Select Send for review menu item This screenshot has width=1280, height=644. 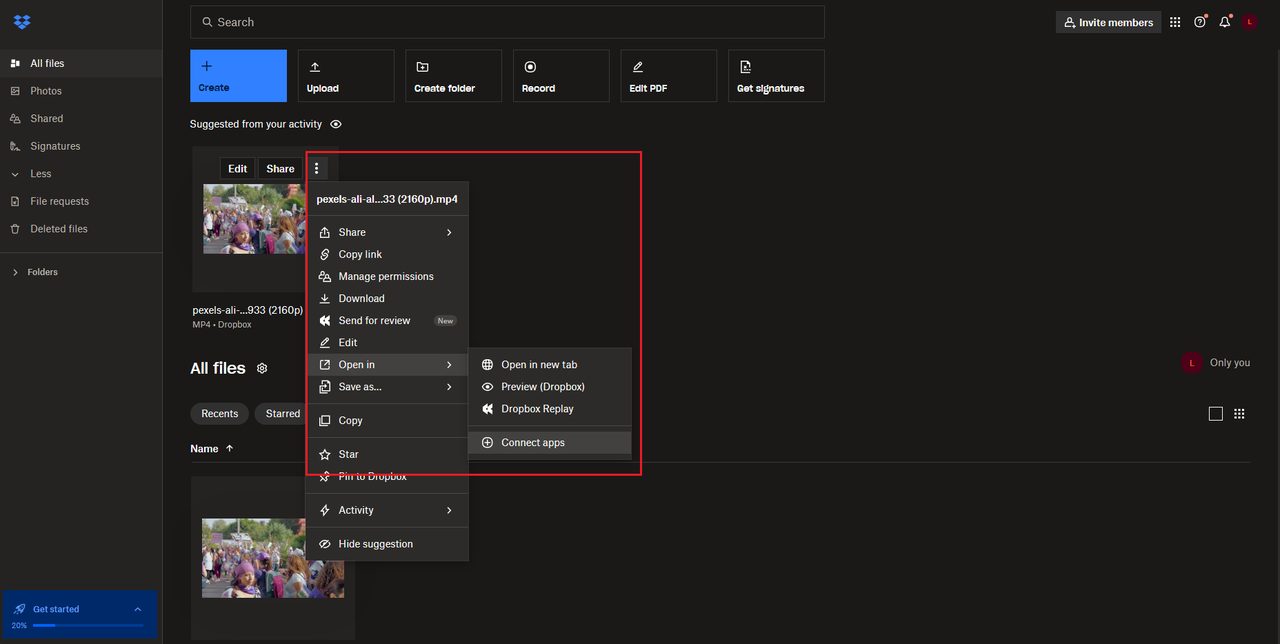[387, 320]
